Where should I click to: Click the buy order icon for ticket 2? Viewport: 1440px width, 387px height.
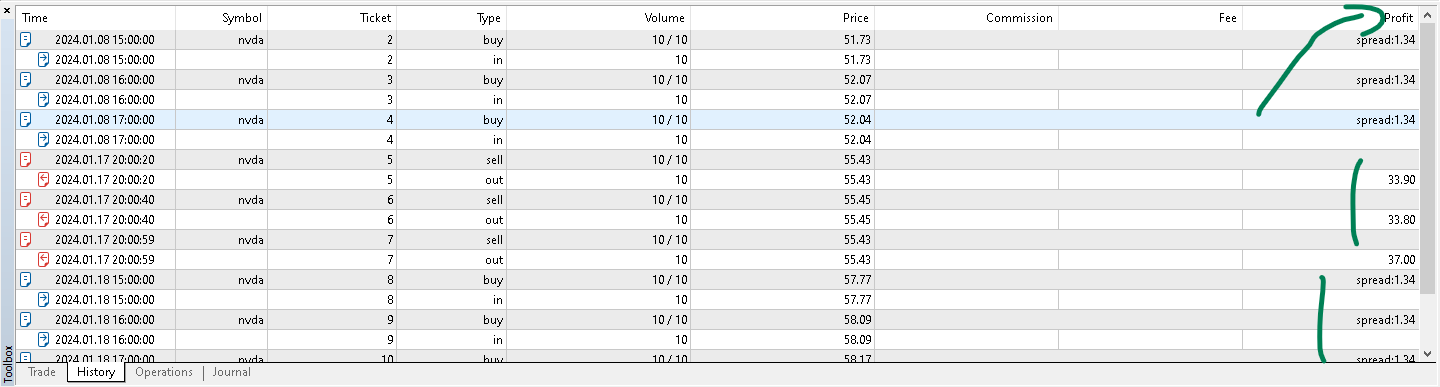tap(26, 39)
